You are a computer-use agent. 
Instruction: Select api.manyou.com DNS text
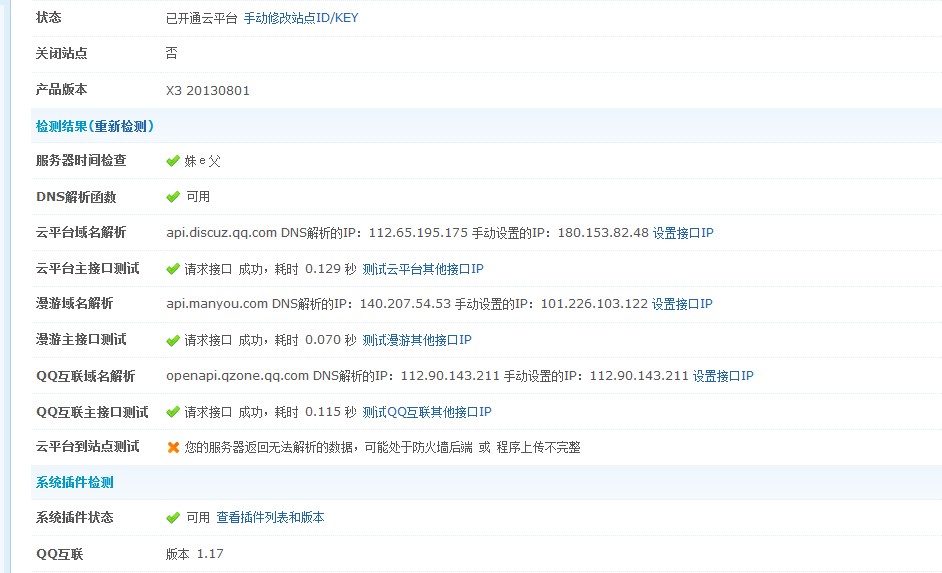(309, 304)
